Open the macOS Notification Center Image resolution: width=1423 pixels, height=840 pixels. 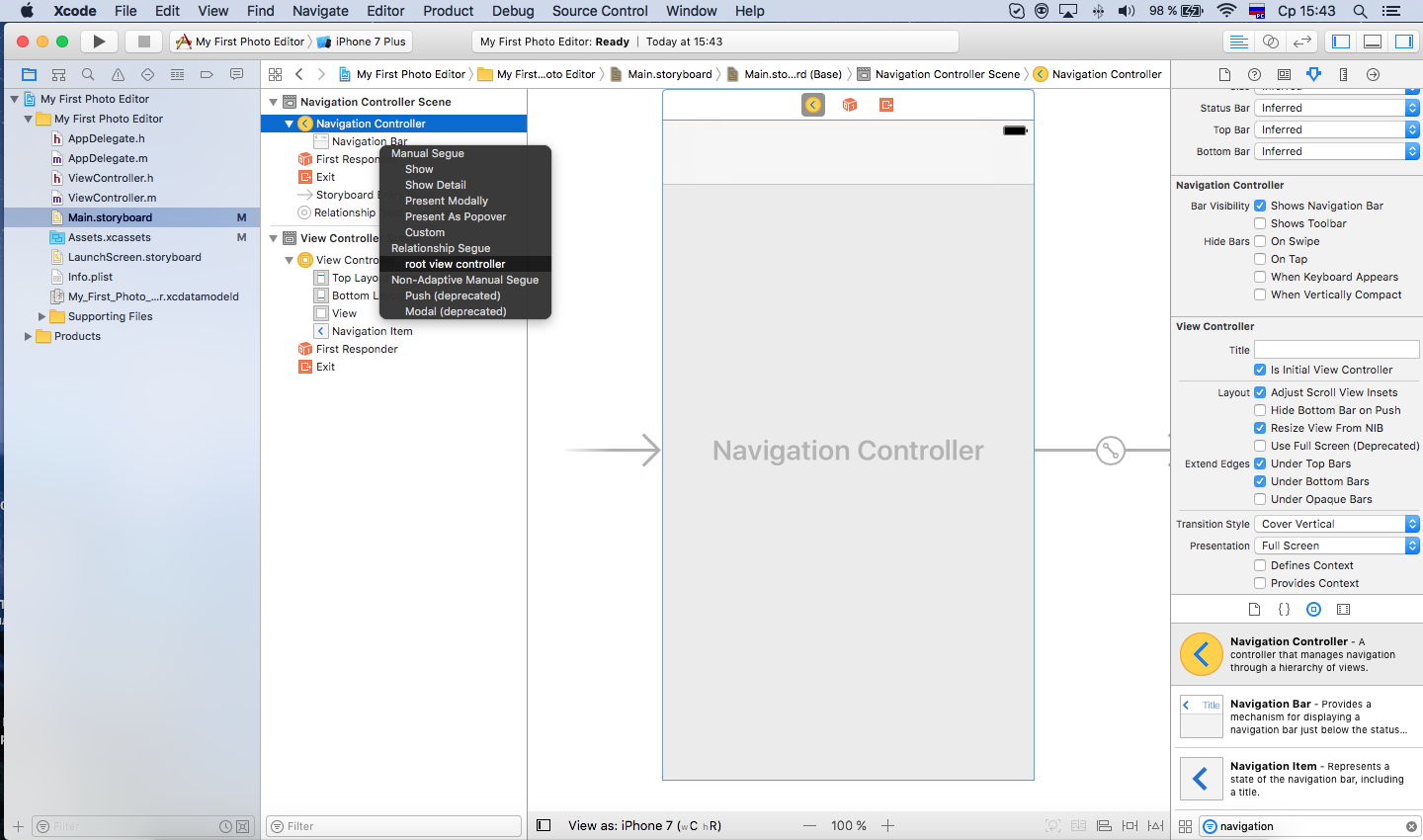[1391, 11]
